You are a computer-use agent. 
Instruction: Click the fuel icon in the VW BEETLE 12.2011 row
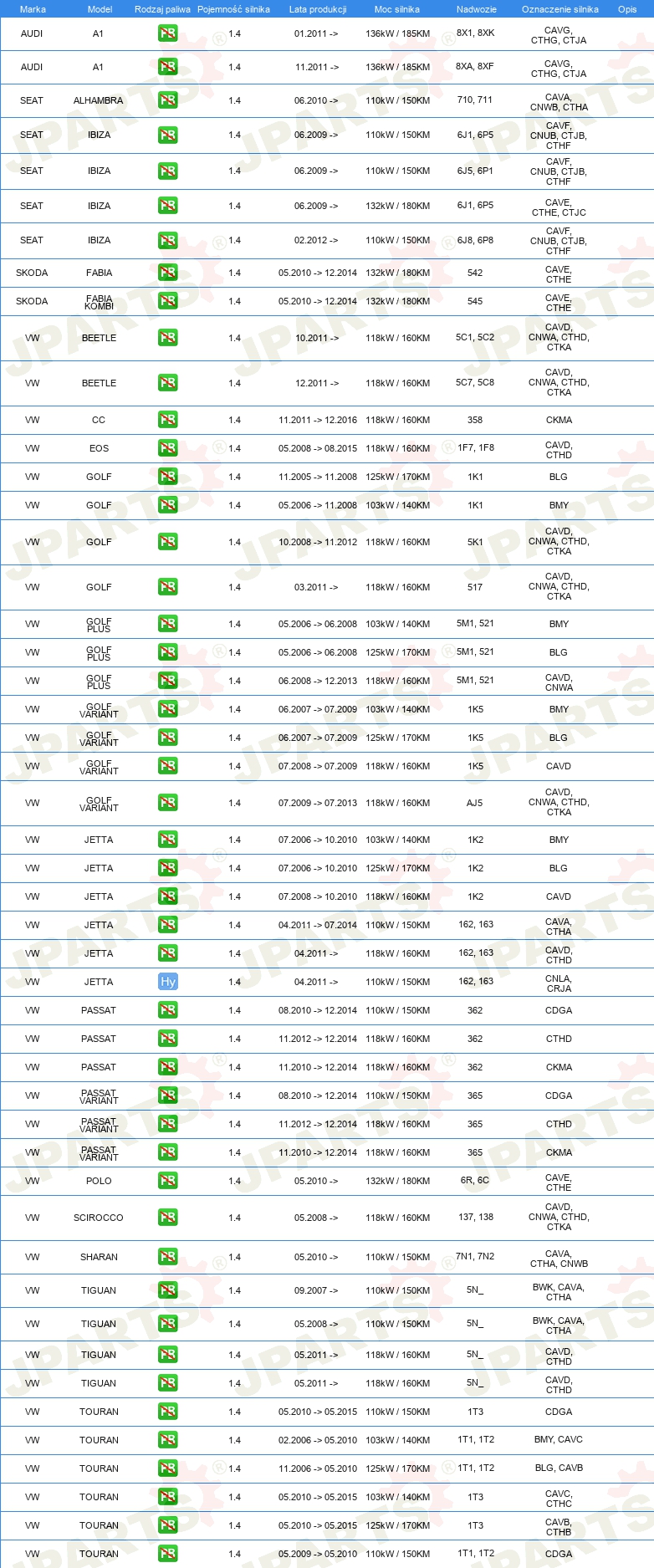click(x=168, y=383)
